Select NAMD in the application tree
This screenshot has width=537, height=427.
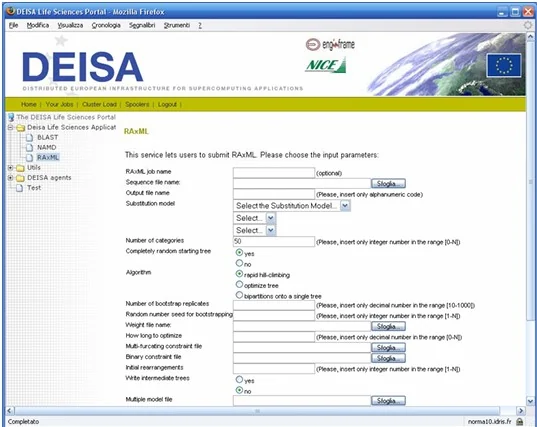coord(47,148)
